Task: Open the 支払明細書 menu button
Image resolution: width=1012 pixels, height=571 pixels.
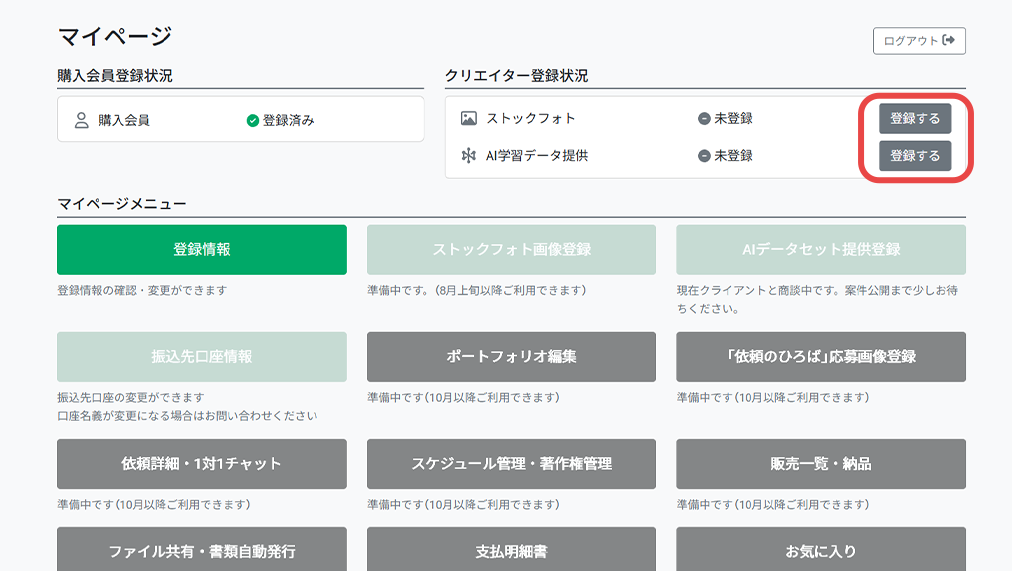Action: tap(511, 550)
